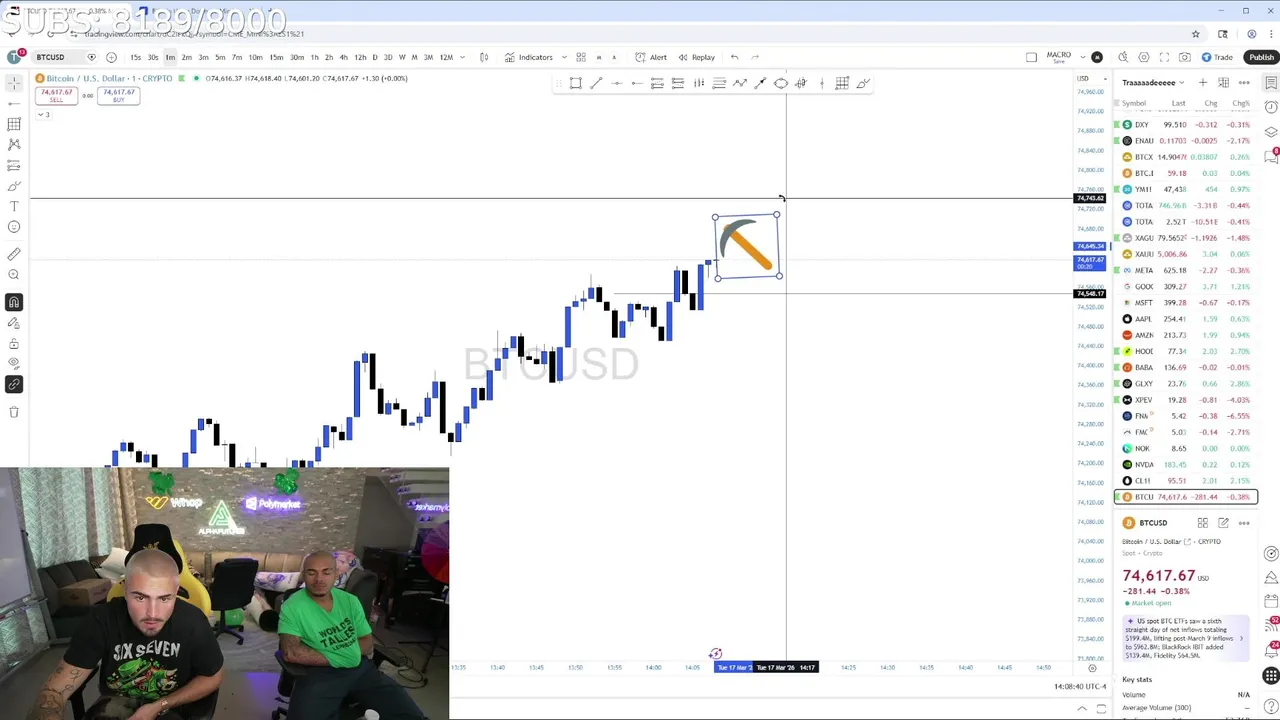Pick the arrow tool in favorites bar
The height and width of the screenshot is (720, 1280).
(x=760, y=83)
